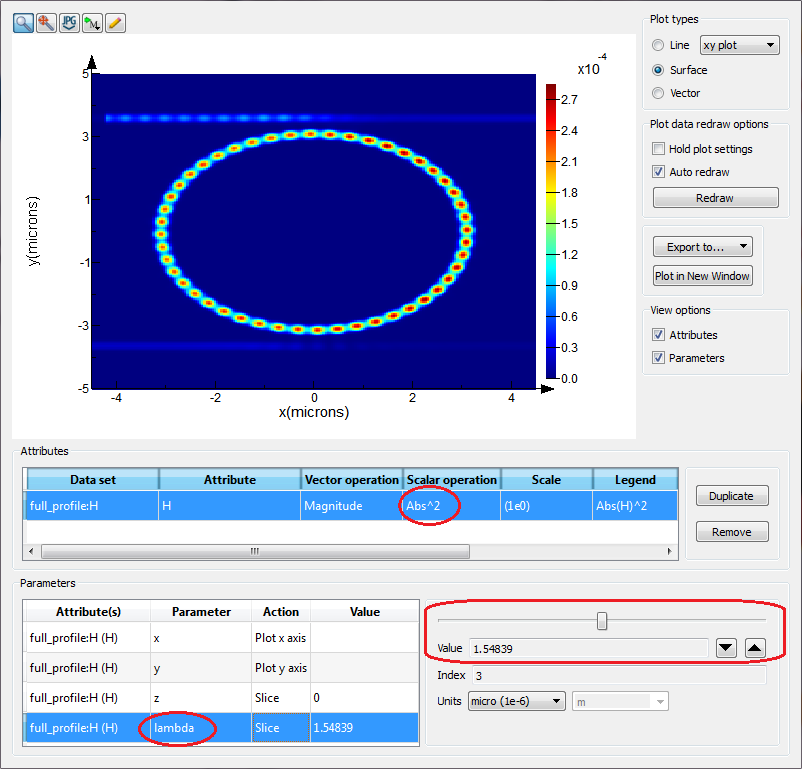Open the pencil edit plot settings tool
Screen dimensions: 802x769
point(115,23)
